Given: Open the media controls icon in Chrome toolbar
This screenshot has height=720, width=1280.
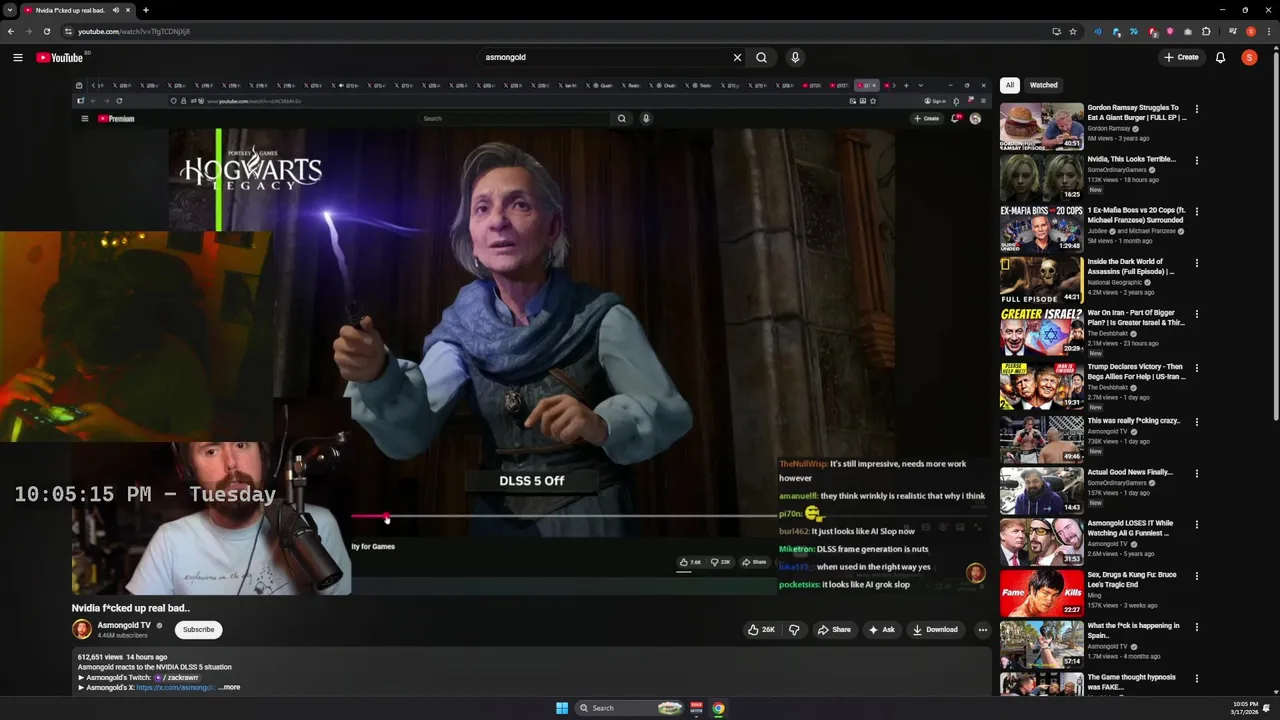Looking at the screenshot, I should click(x=1233, y=31).
